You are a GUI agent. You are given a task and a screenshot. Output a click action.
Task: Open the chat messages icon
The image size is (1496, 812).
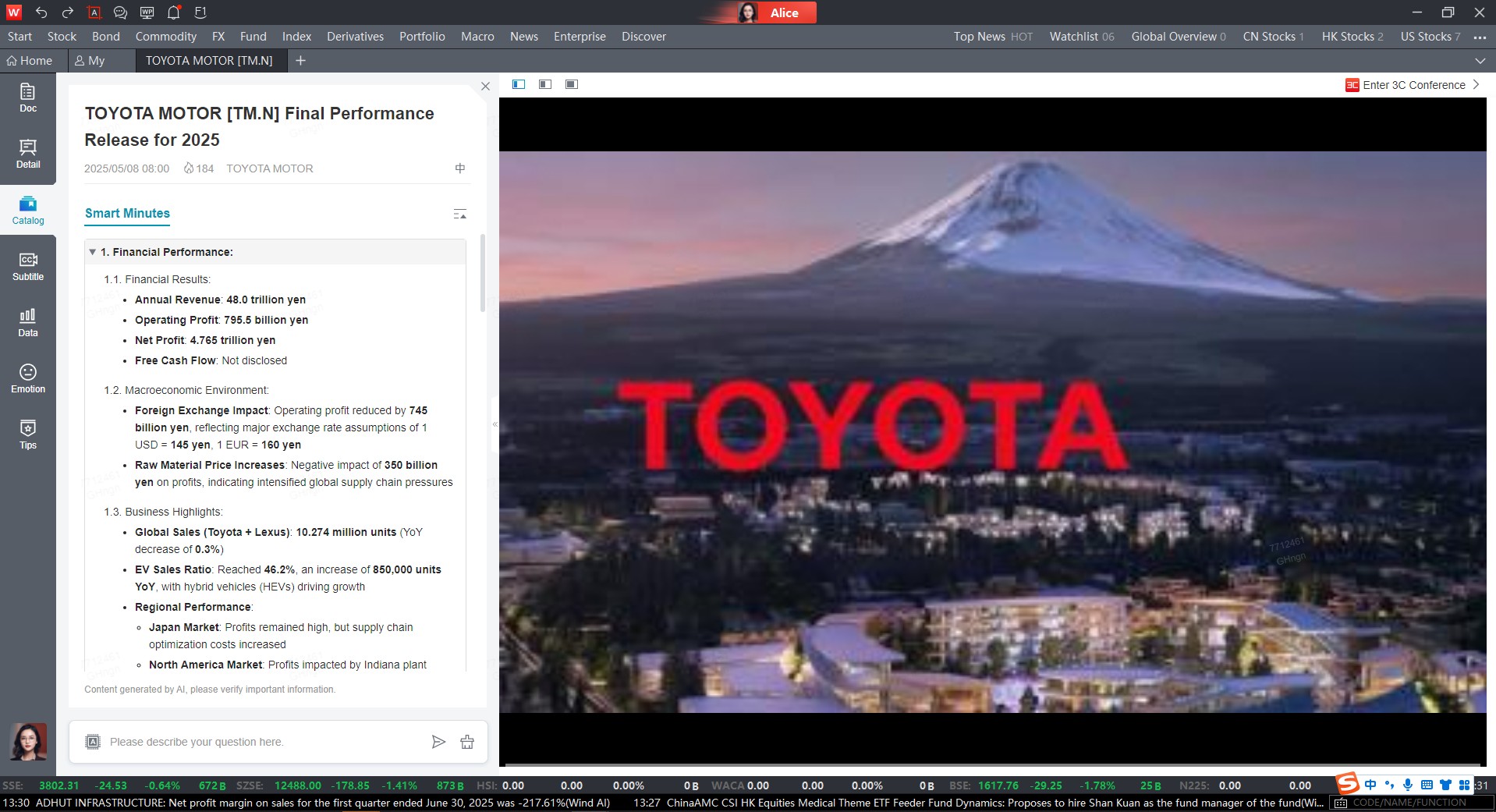coord(120,12)
